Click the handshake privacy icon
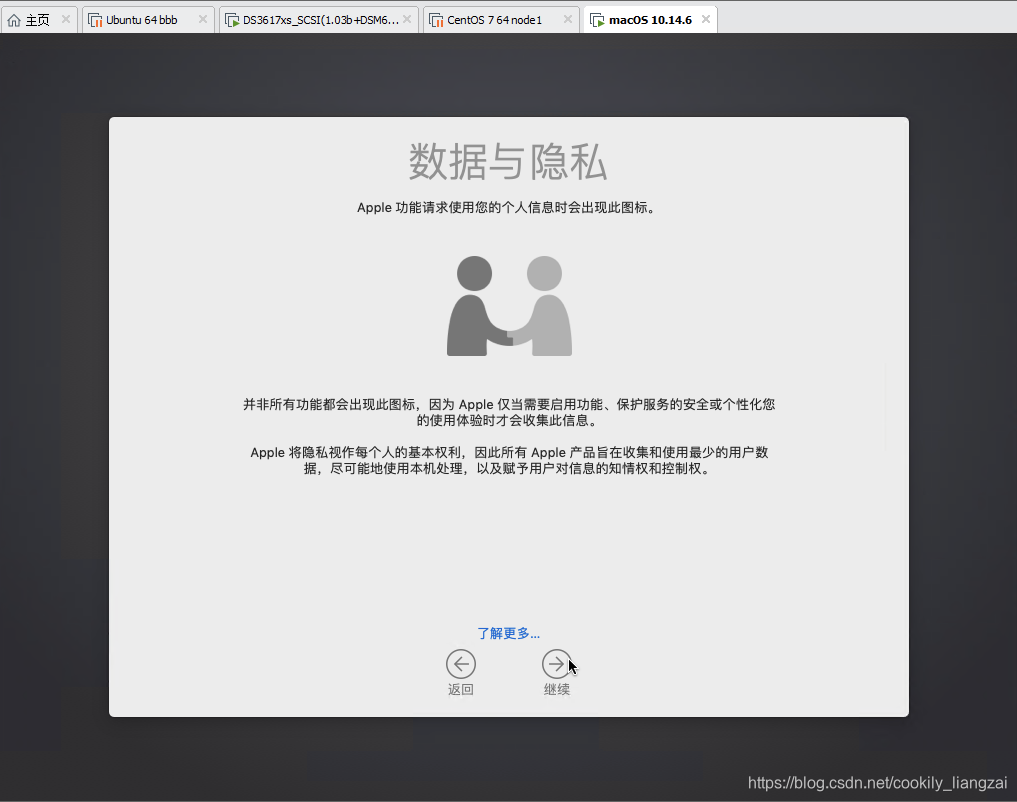The width and height of the screenshot is (1017, 802). pyautogui.click(x=509, y=305)
